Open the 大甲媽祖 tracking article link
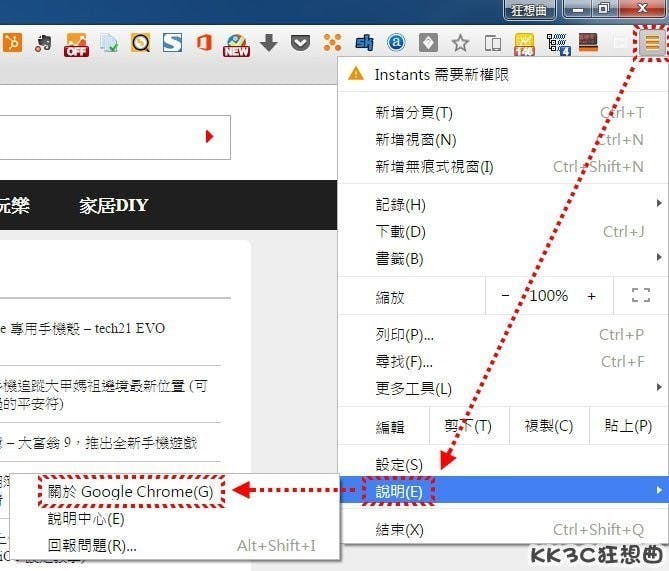This screenshot has width=669, height=571. point(102,394)
